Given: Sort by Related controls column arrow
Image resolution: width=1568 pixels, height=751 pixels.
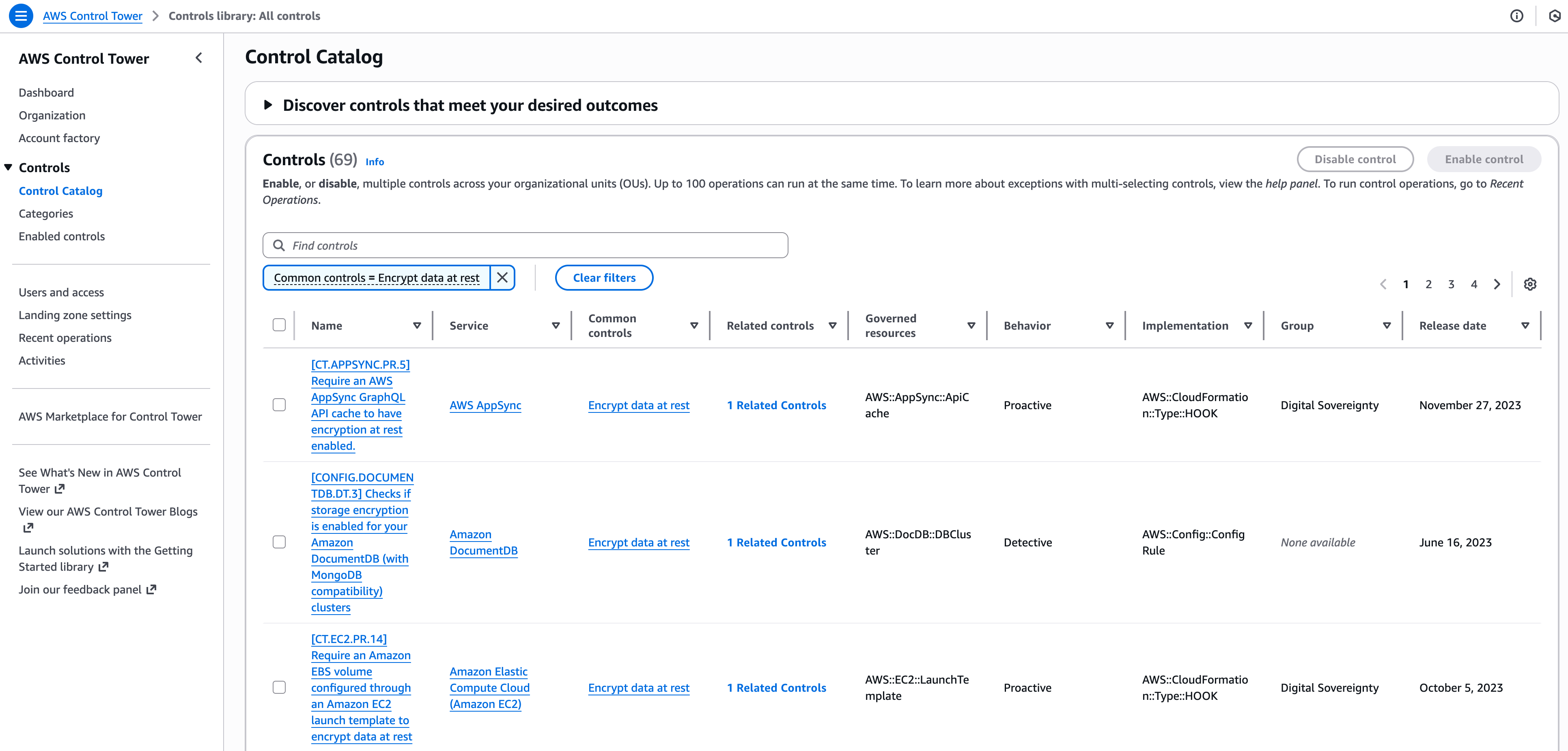Looking at the screenshot, I should coord(833,326).
